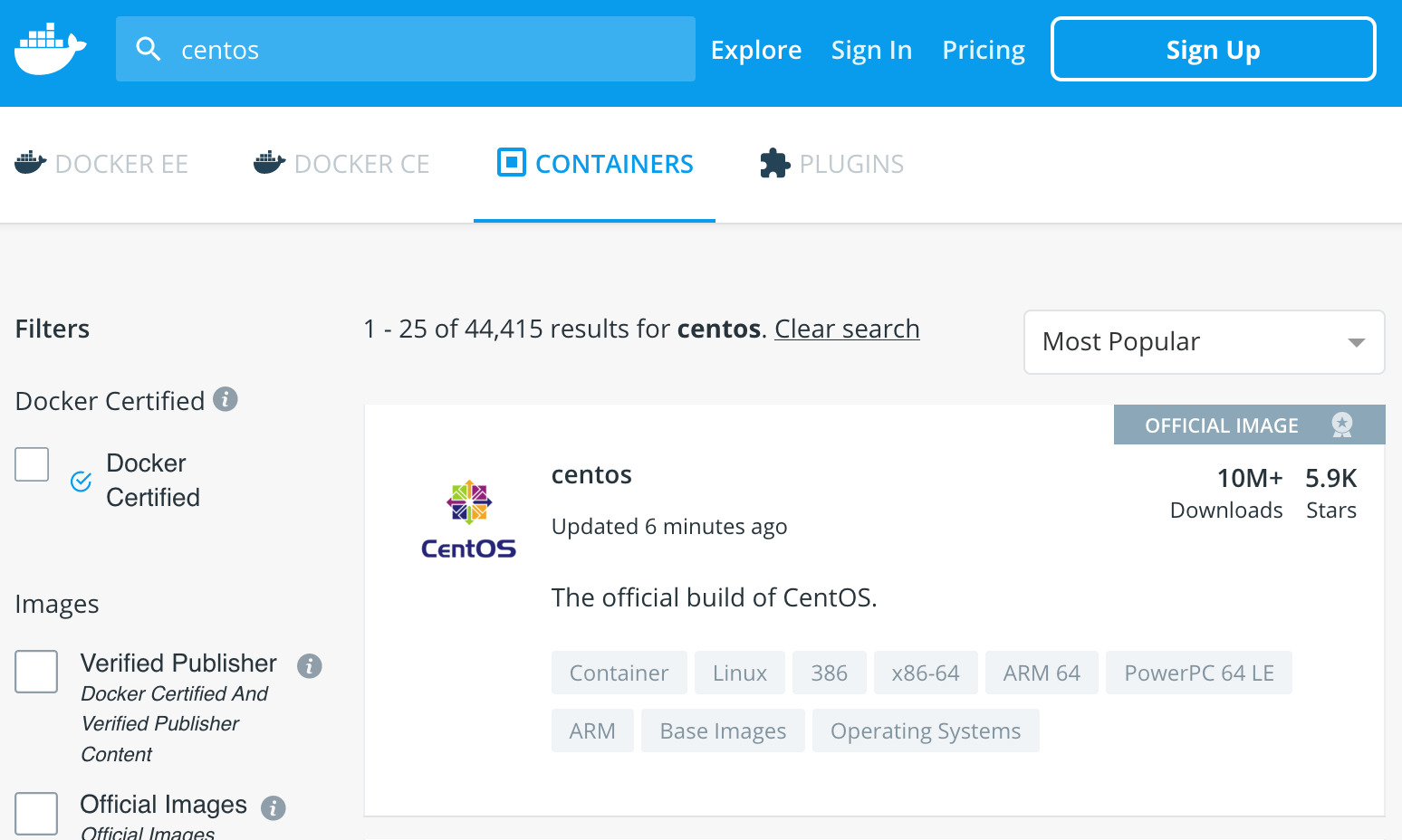
Task: Click the search magnifier icon
Action: point(148,49)
